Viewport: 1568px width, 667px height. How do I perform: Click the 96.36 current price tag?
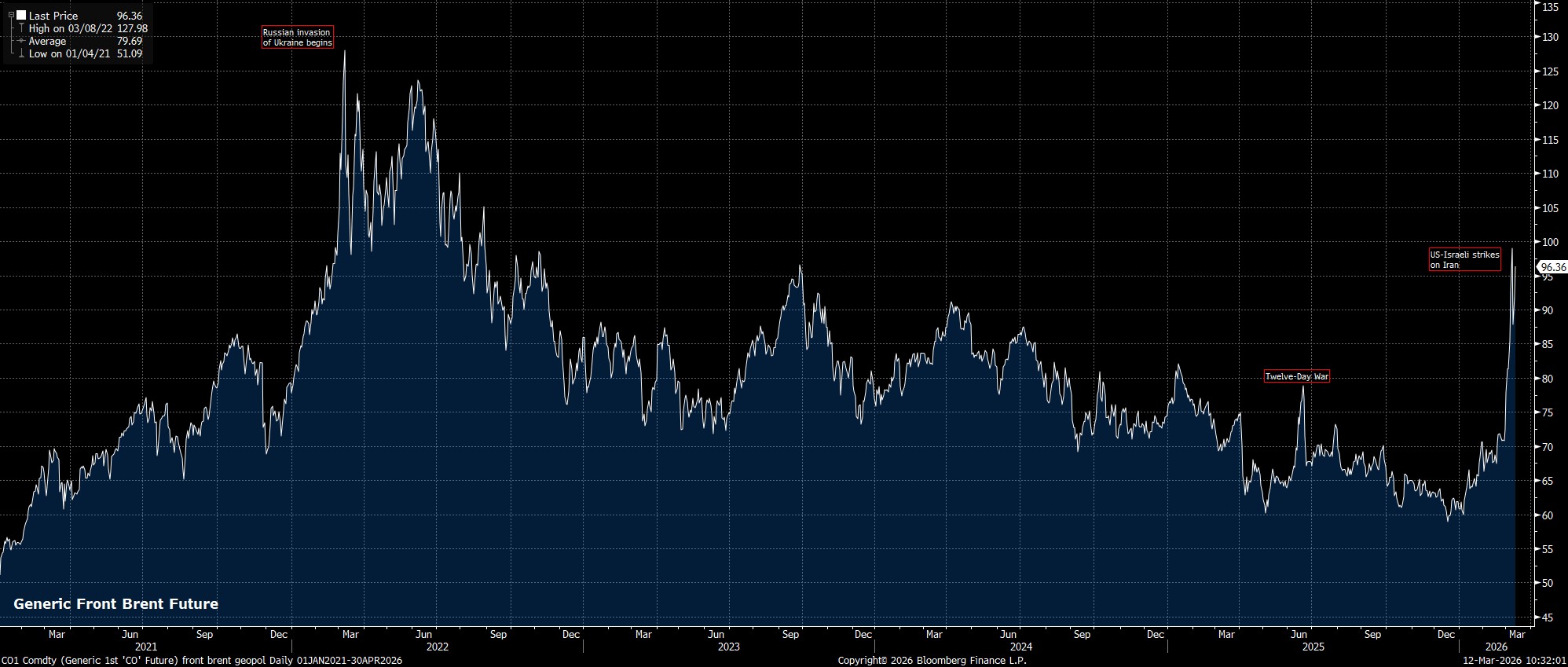click(x=1551, y=267)
